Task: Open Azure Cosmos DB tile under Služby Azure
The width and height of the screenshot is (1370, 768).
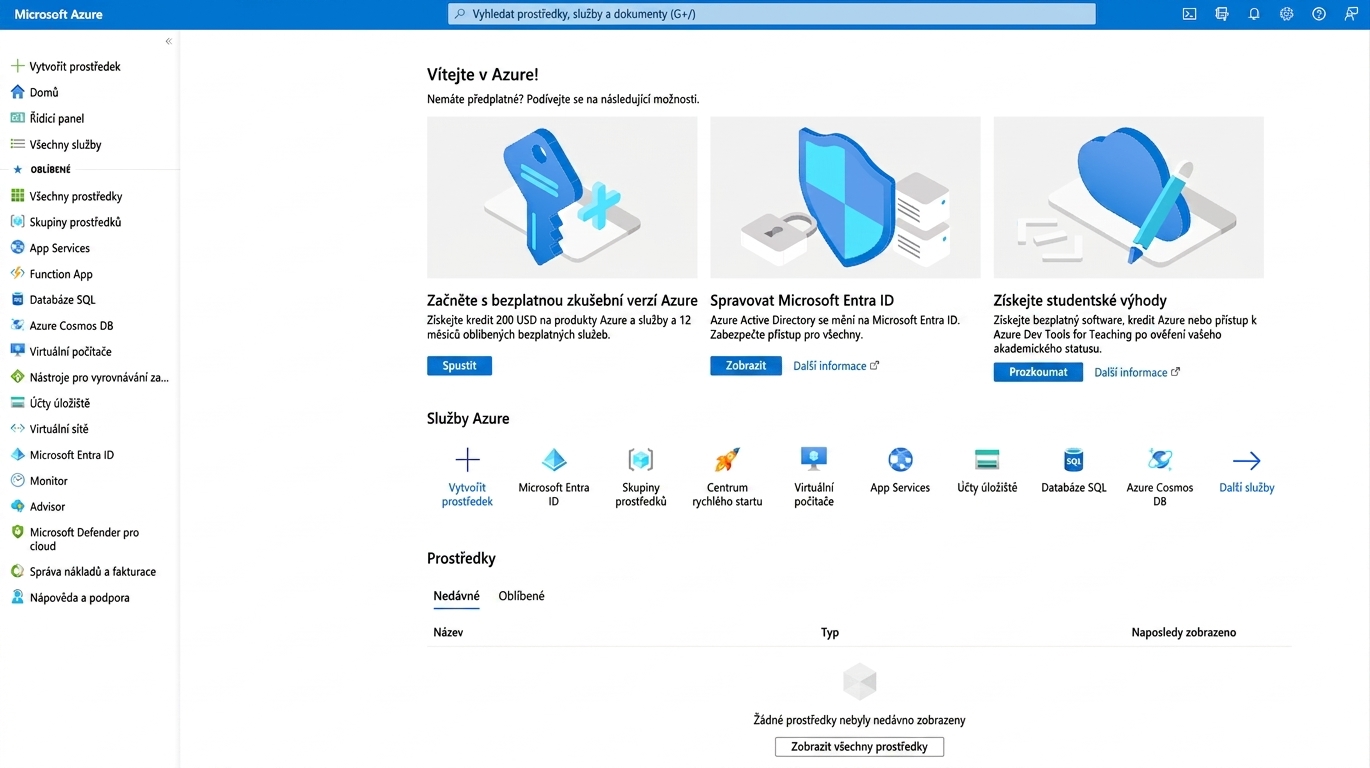Action: pyautogui.click(x=1160, y=477)
